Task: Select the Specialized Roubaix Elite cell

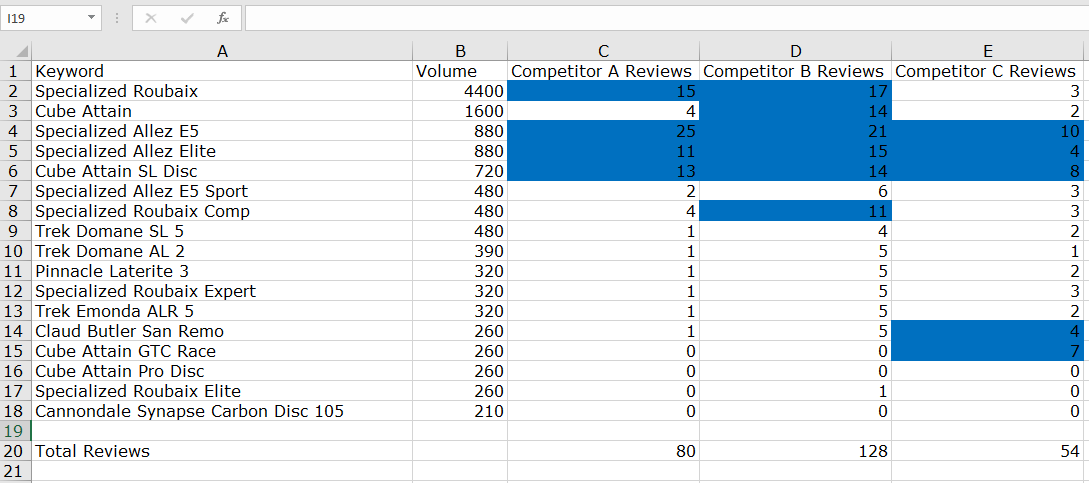Action: 222,391
